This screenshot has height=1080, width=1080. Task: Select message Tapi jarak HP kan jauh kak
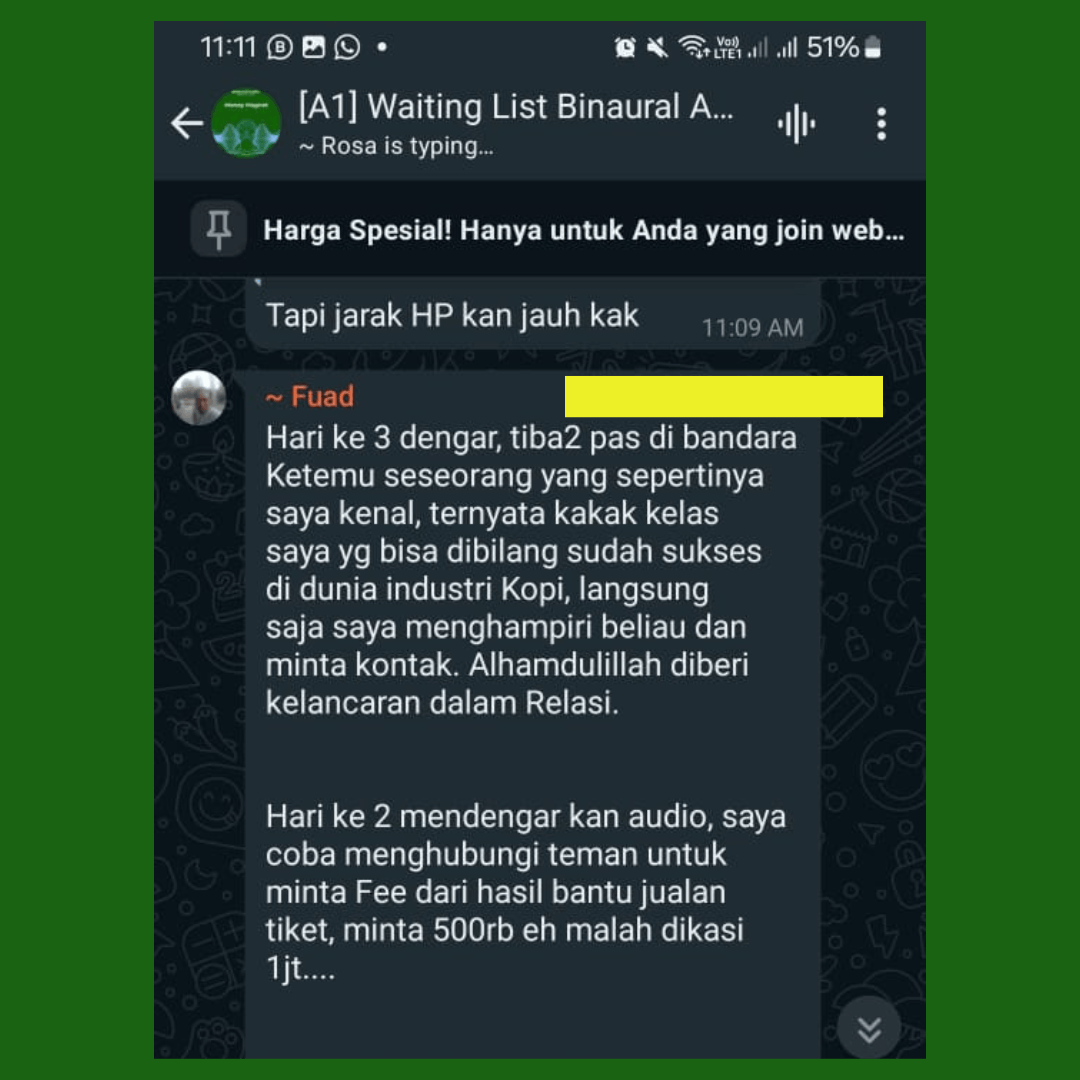pos(533,315)
